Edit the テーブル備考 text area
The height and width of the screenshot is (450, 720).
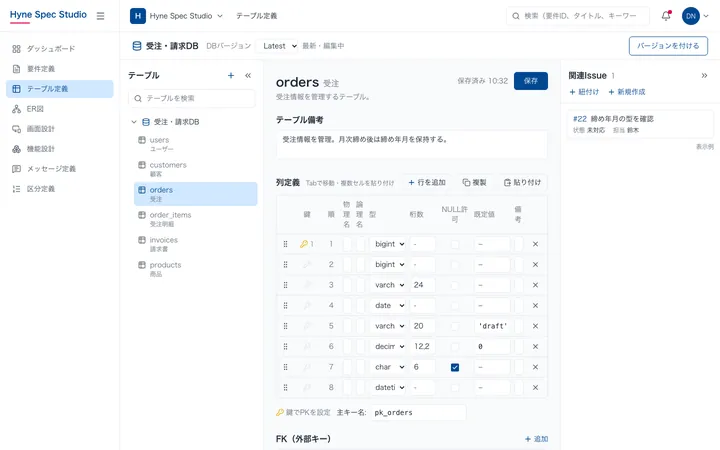pyautogui.click(x=412, y=145)
